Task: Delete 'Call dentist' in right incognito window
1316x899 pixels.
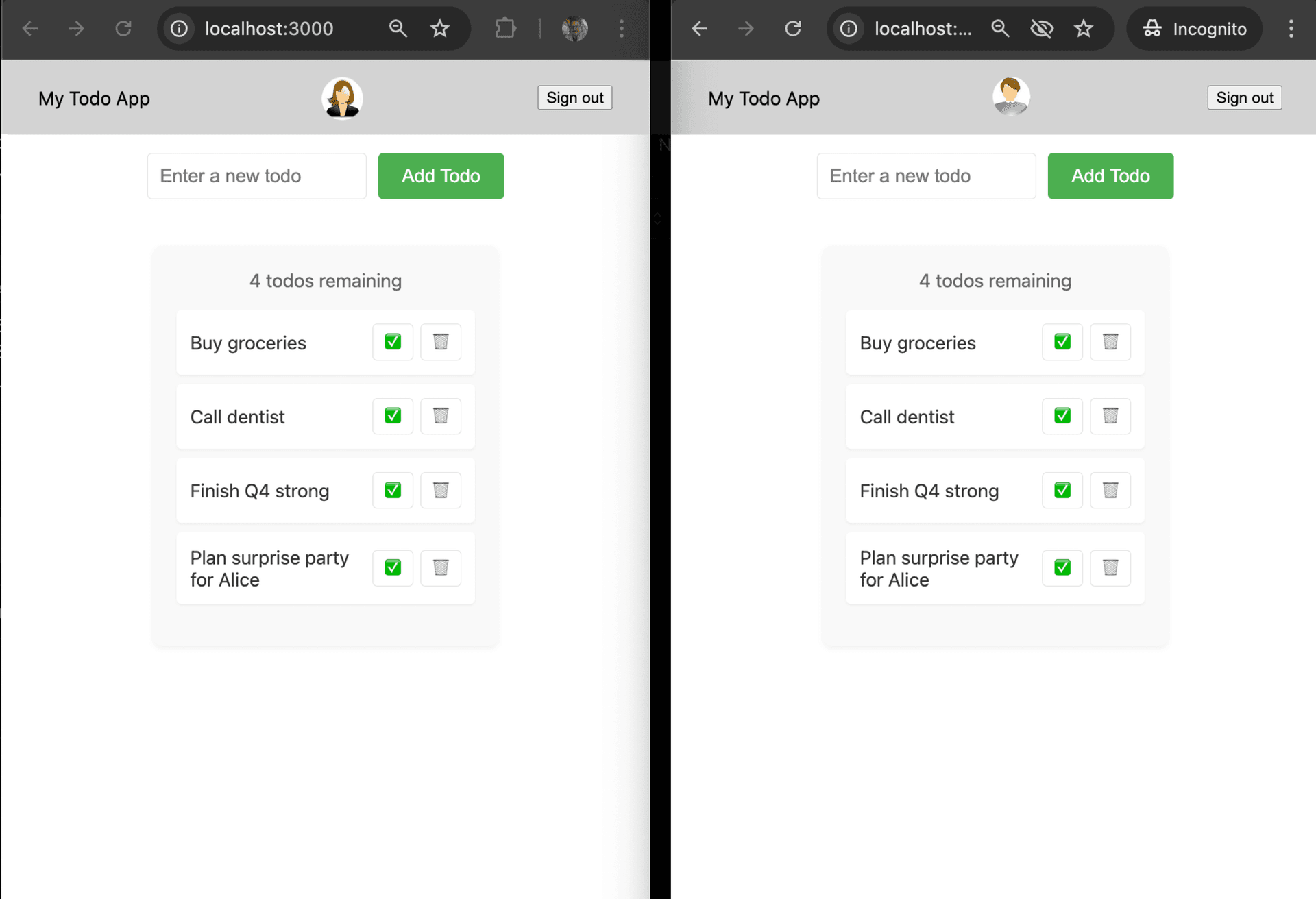Action: click(1110, 416)
